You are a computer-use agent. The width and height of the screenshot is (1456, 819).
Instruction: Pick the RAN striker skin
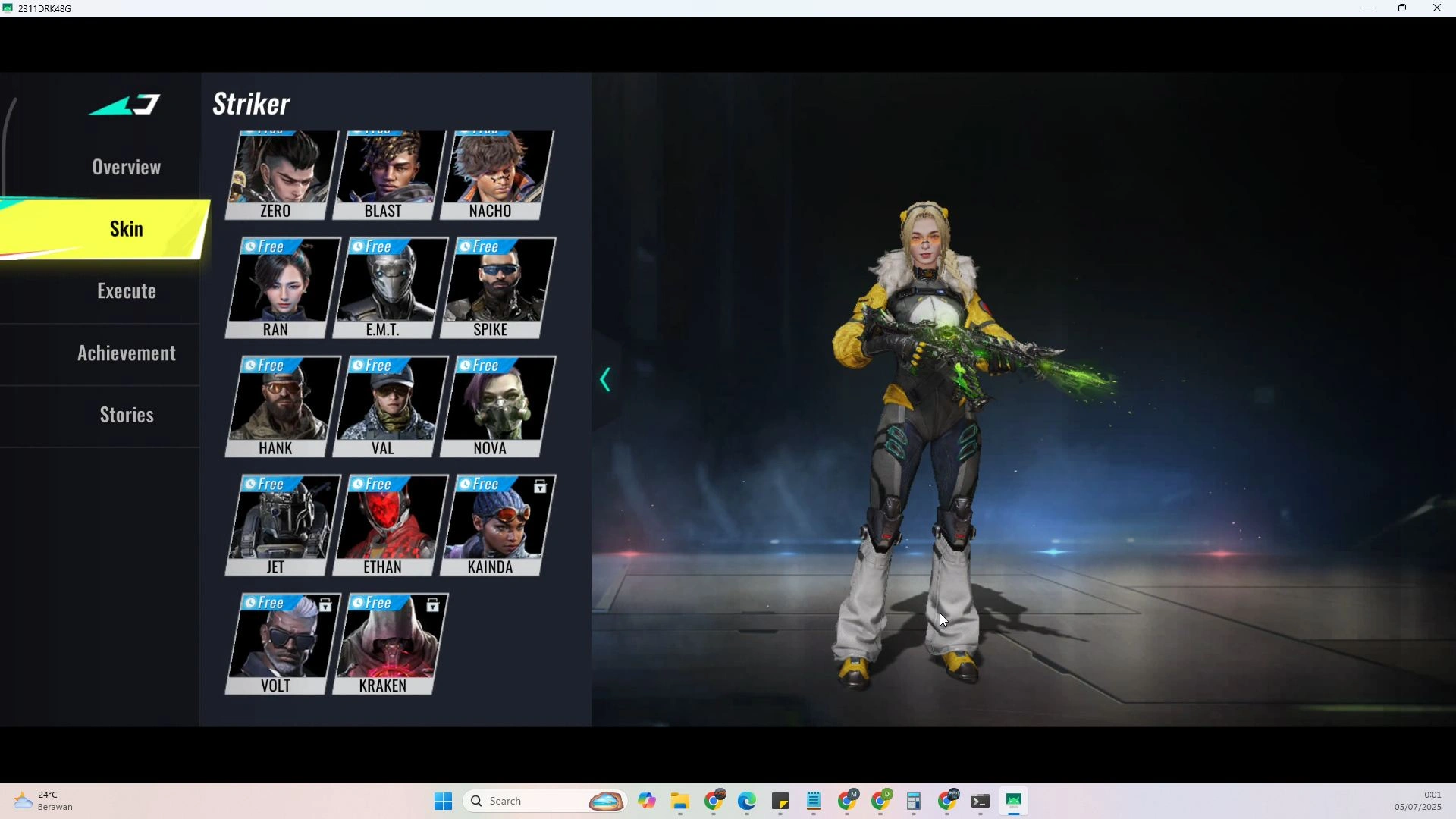click(278, 287)
